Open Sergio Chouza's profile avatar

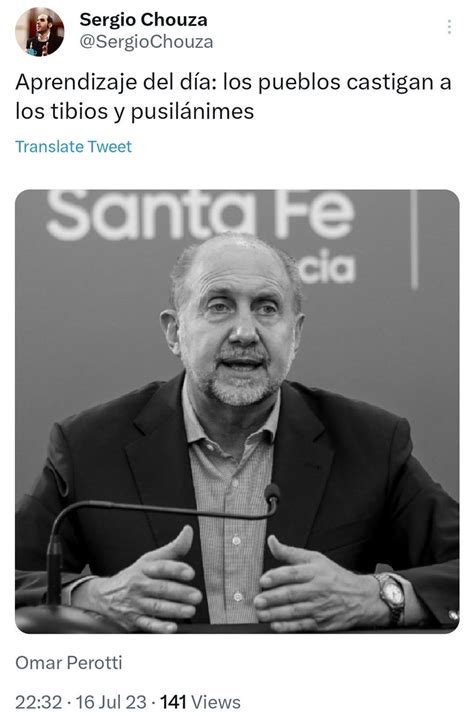[40, 32]
